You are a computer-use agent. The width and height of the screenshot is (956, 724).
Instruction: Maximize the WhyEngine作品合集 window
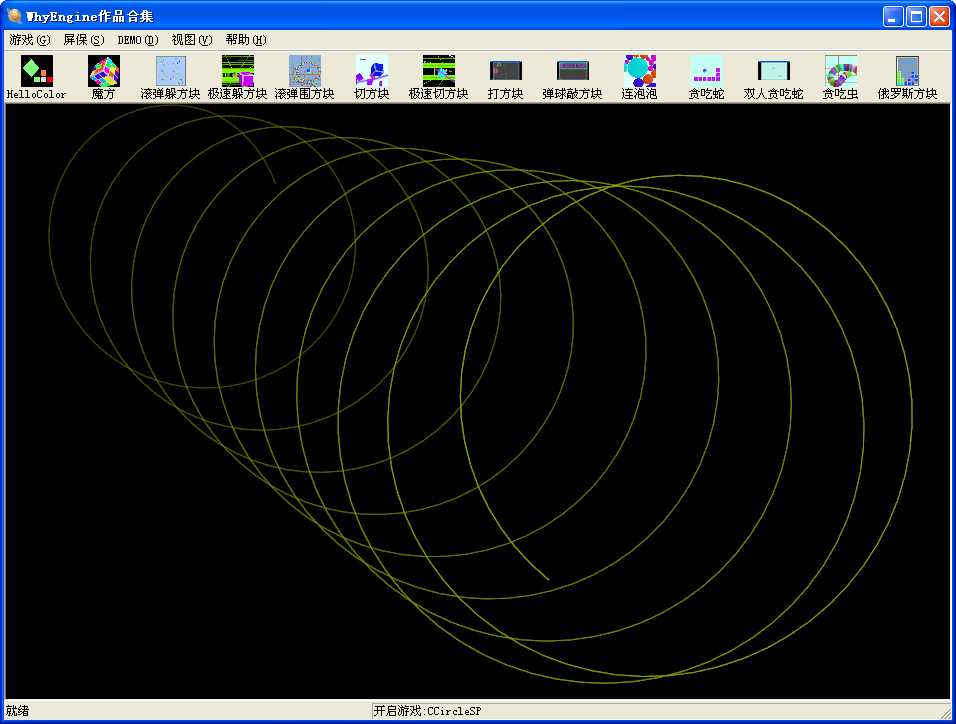click(x=916, y=16)
